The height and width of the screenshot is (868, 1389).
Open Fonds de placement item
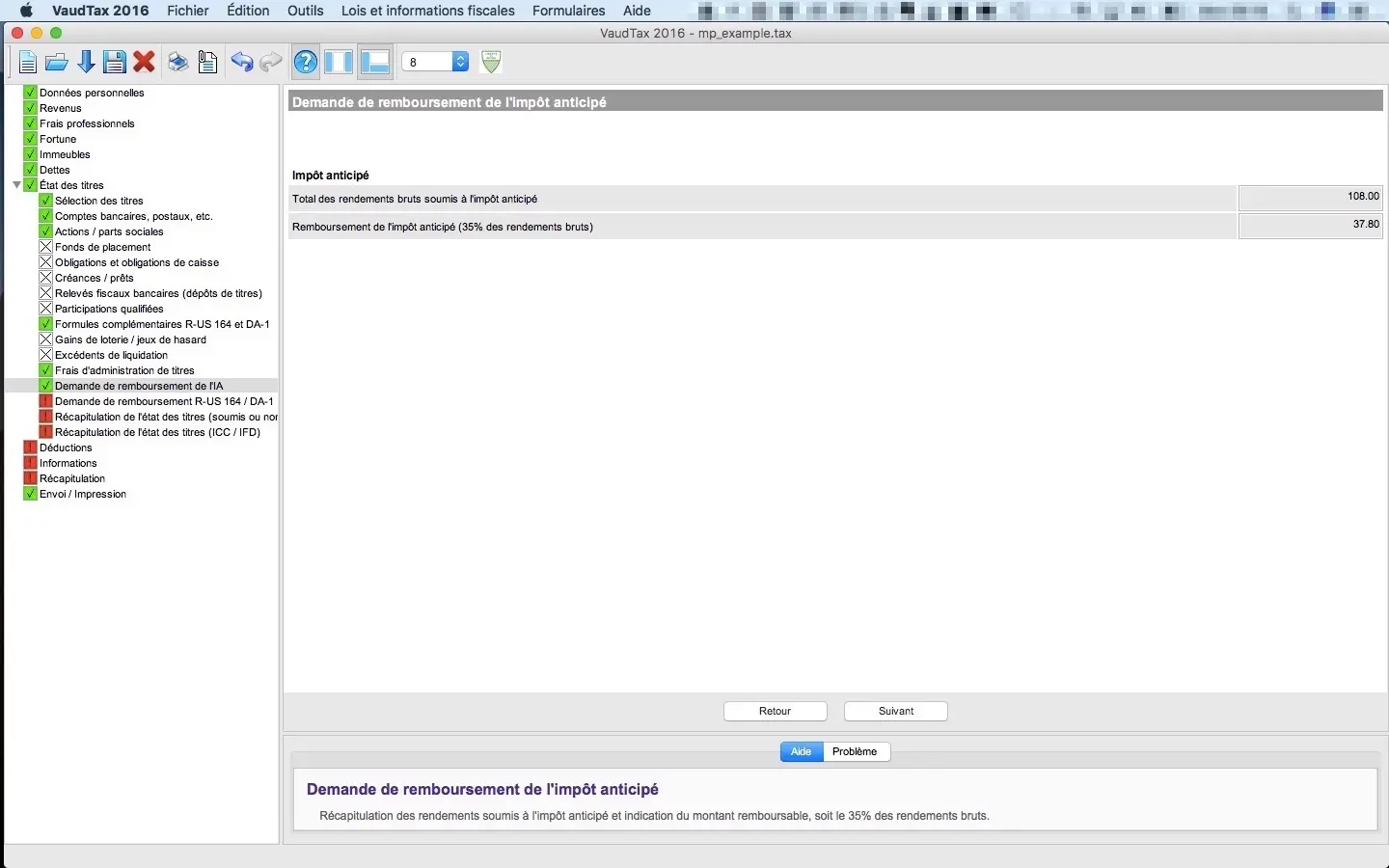click(103, 247)
